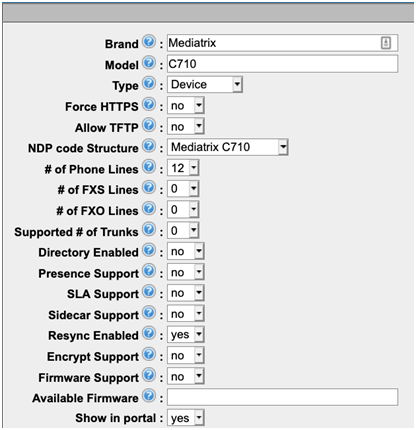Open the Show in portal dropdown

tap(186, 418)
